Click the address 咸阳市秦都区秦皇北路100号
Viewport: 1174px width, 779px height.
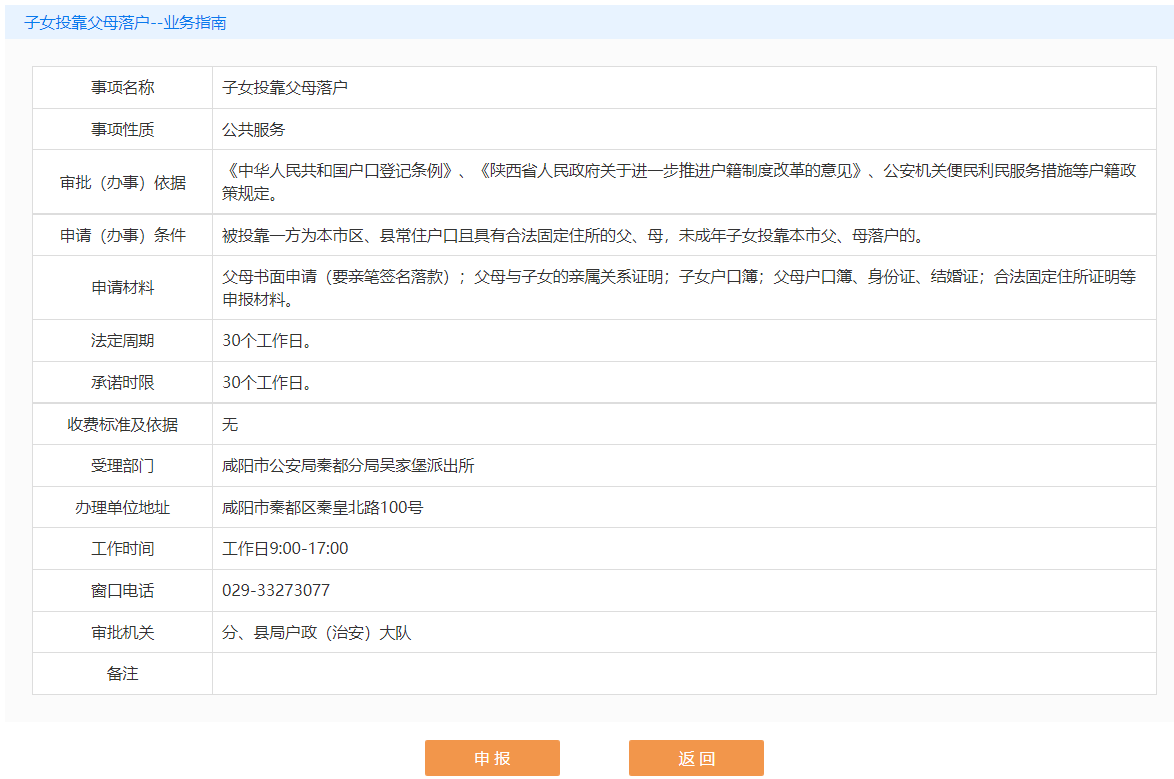pos(323,508)
